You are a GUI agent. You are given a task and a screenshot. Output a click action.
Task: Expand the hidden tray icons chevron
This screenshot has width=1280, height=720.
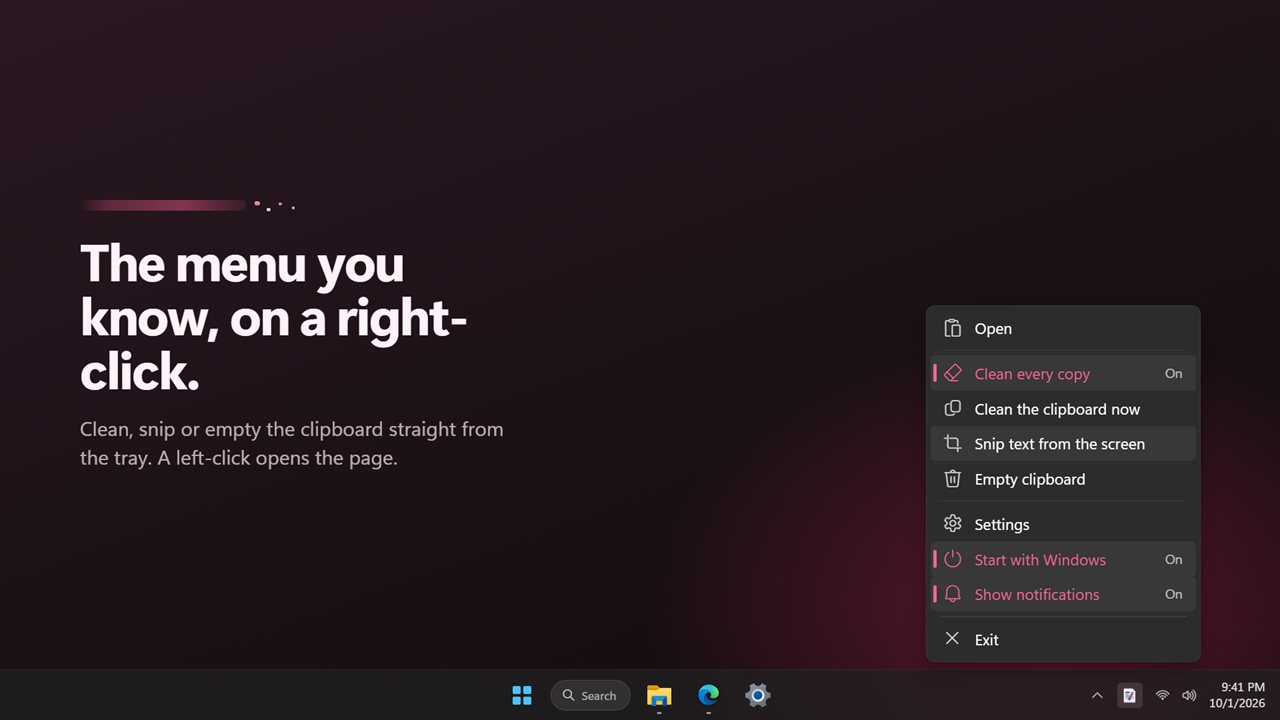[1097, 695]
